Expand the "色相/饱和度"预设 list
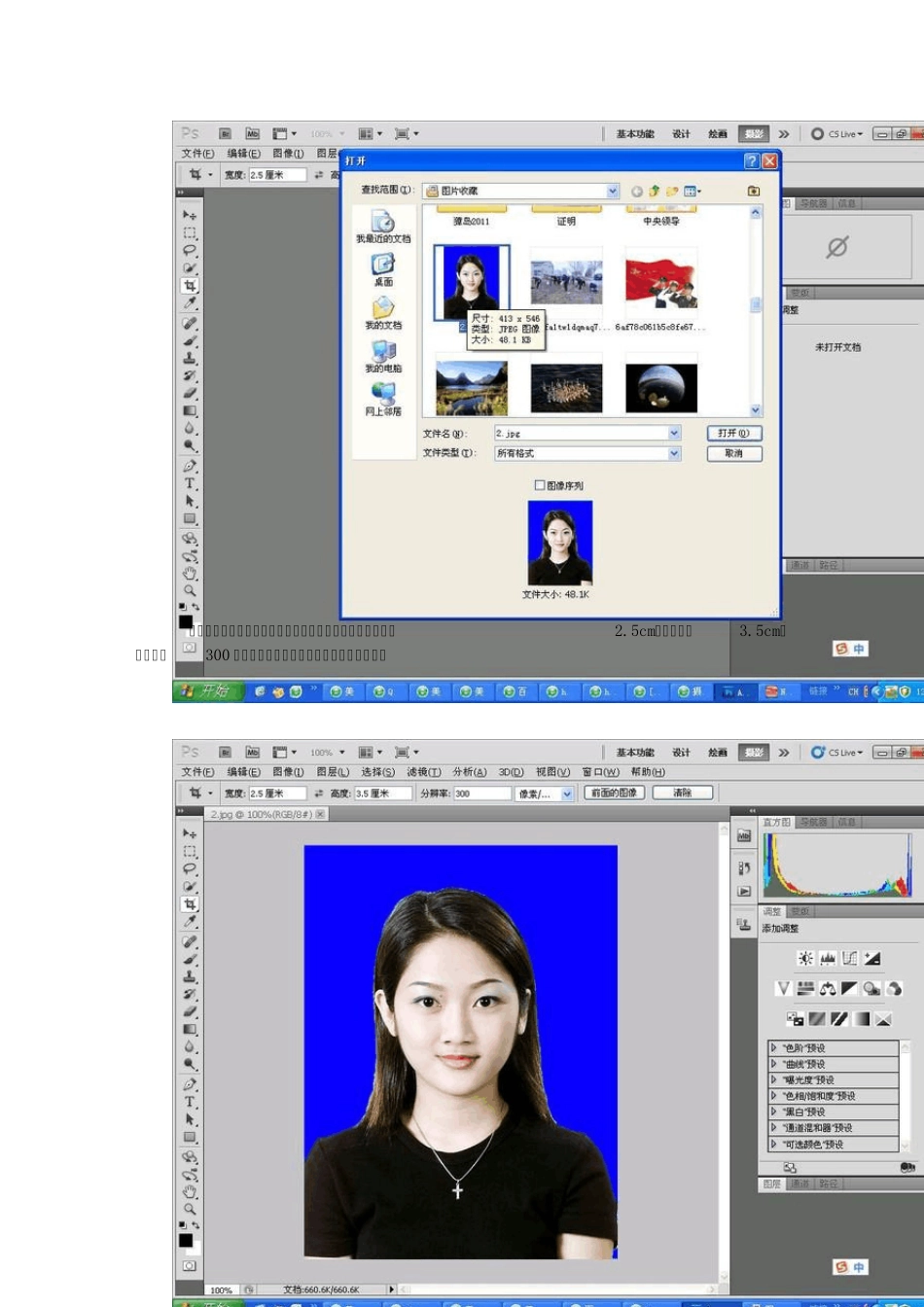Screen dimensions: 924x1307 point(774,1096)
